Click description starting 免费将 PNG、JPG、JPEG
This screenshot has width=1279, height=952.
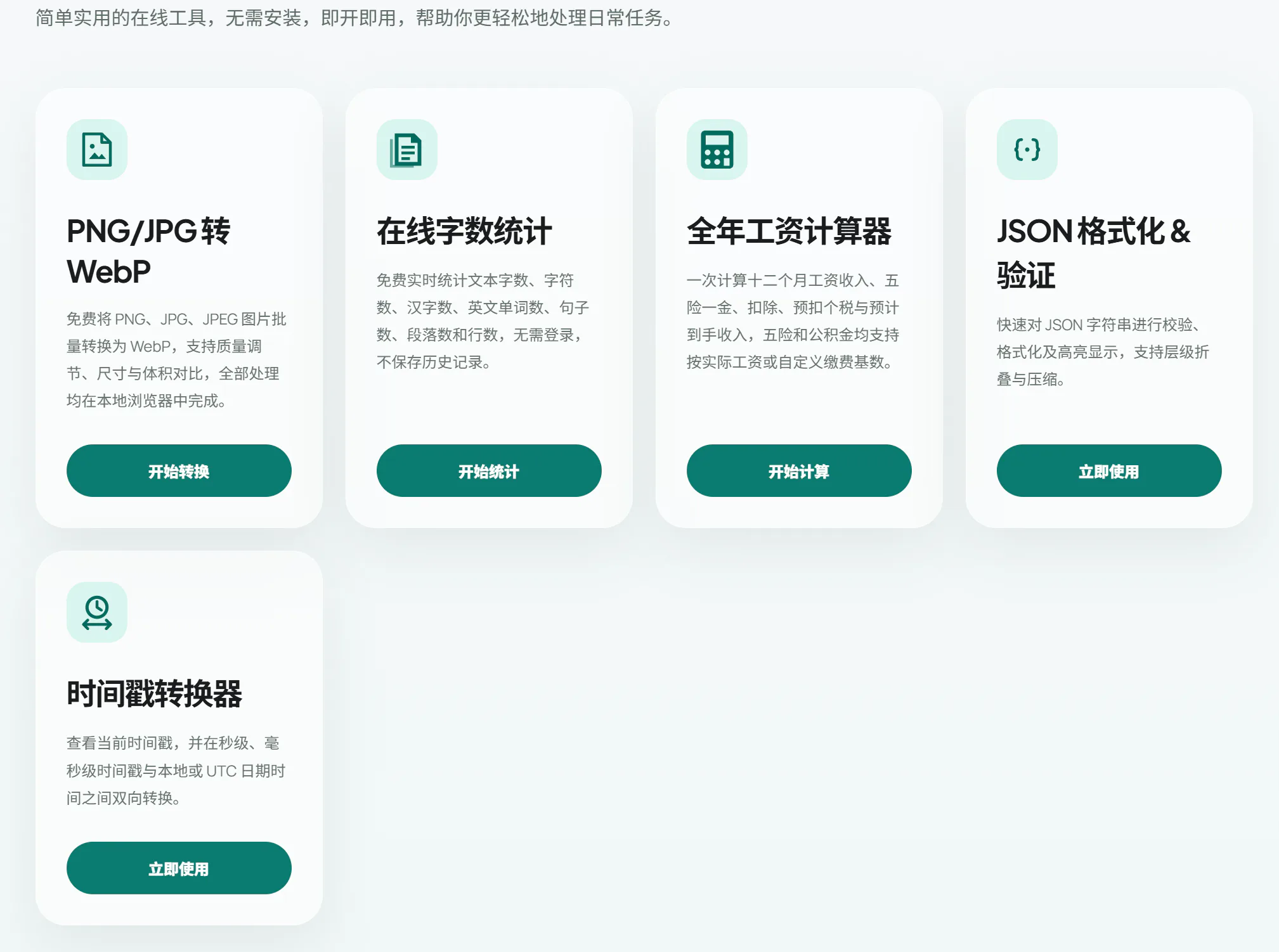pyautogui.click(x=176, y=360)
